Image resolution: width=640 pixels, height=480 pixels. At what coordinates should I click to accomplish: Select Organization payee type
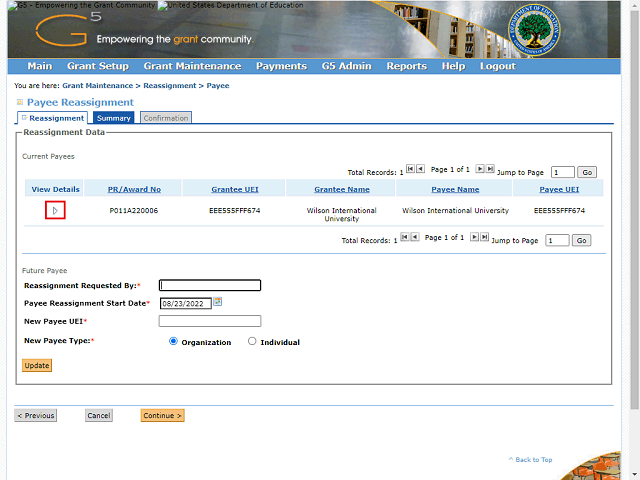pyautogui.click(x=173, y=341)
